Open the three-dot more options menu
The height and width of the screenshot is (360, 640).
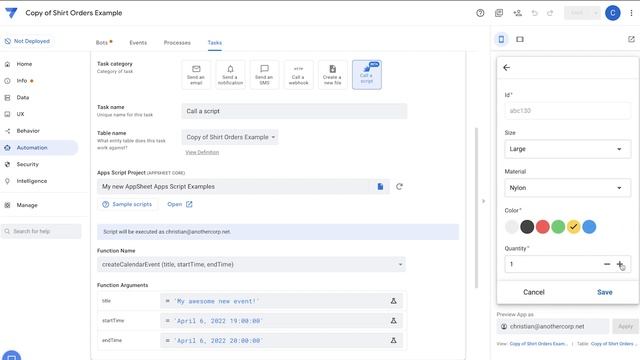tap(631, 13)
